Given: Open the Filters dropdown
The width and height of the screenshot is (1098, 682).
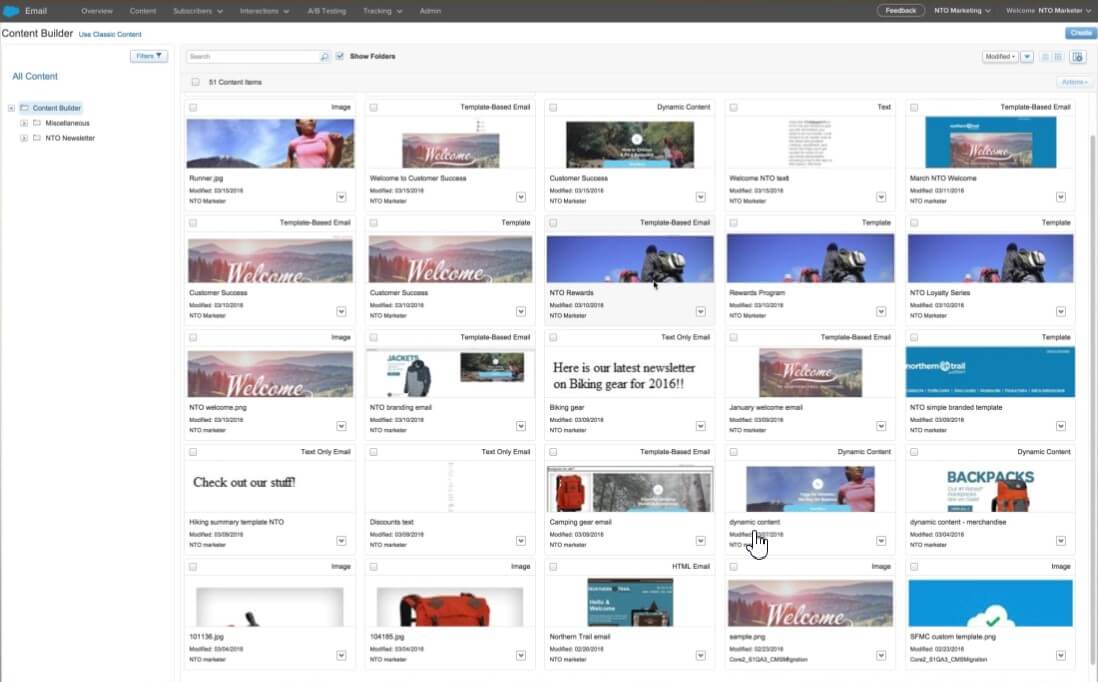Looking at the screenshot, I should [x=148, y=56].
